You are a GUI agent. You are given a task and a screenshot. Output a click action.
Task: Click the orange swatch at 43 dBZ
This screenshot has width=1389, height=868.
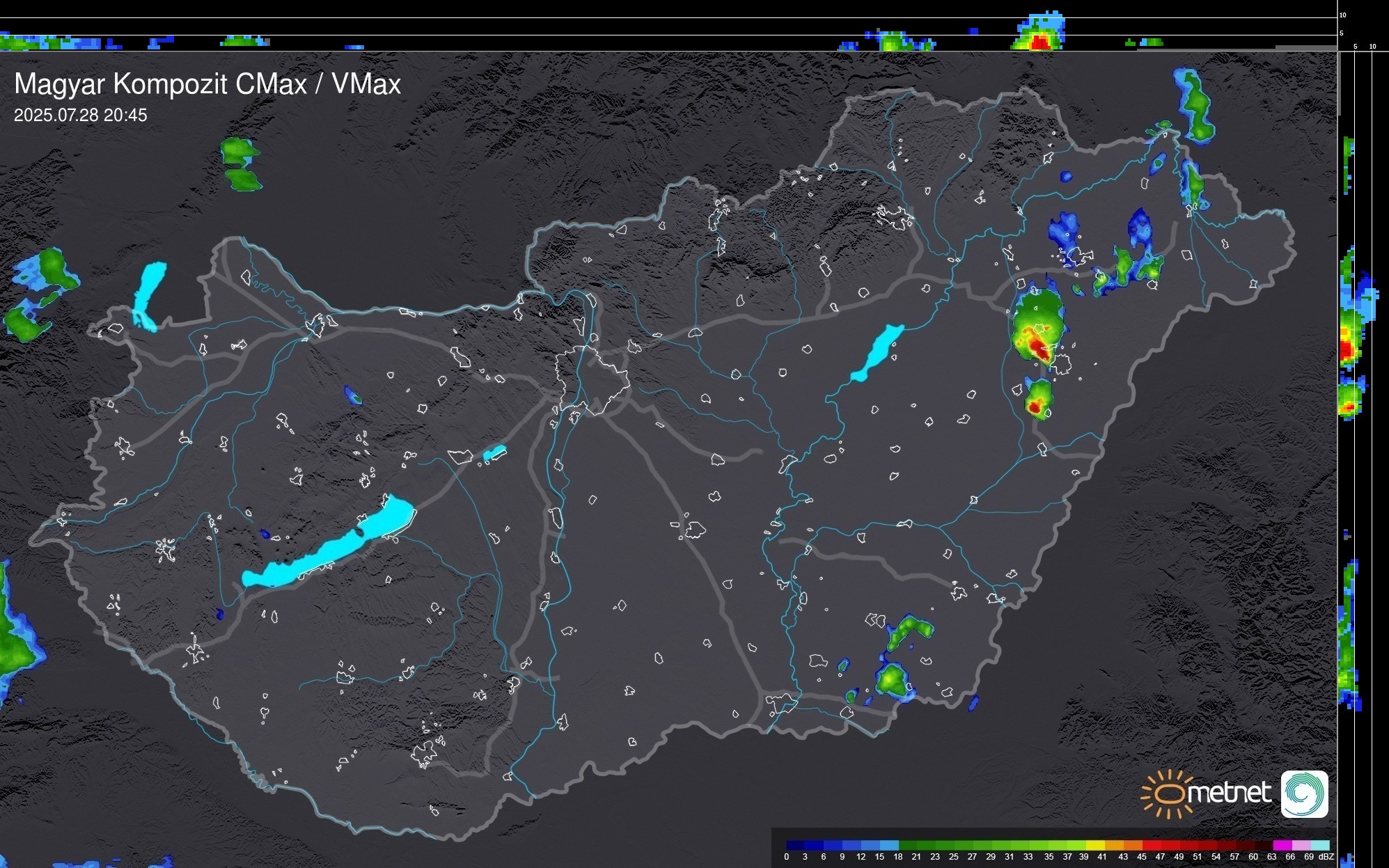point(1132,845)
